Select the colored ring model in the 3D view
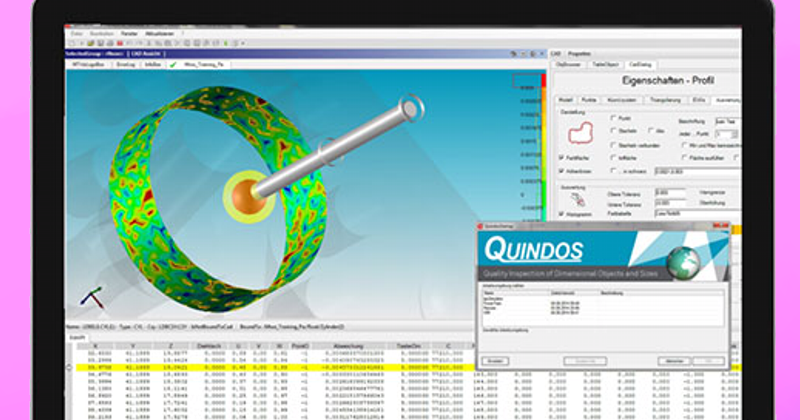800x420 pixels. (218, 199)
